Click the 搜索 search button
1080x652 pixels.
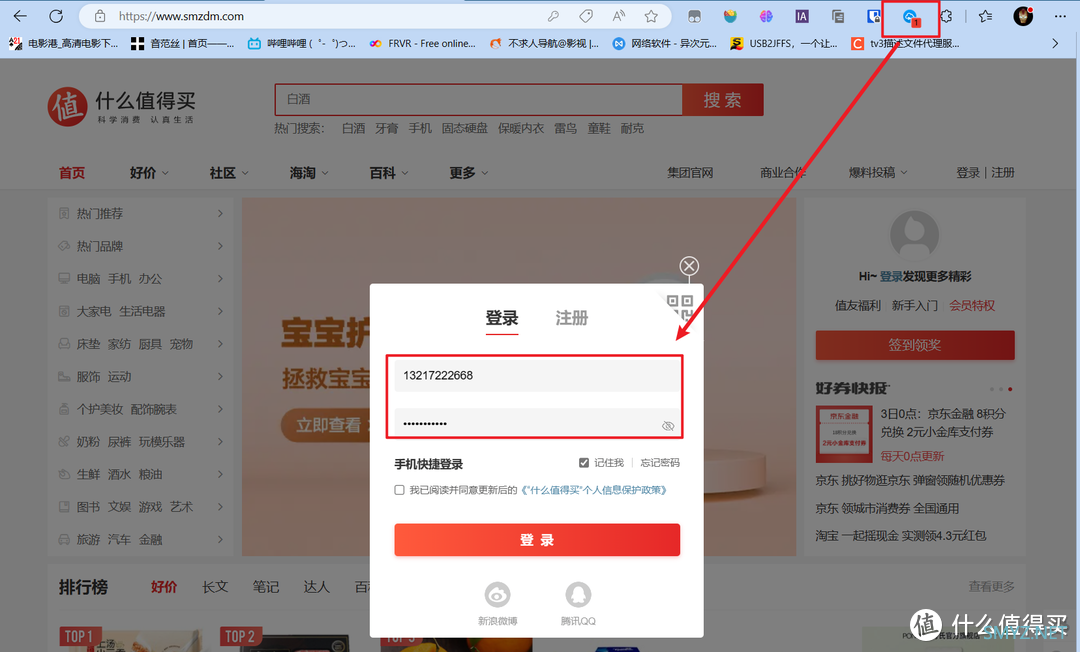click(723, 100)
